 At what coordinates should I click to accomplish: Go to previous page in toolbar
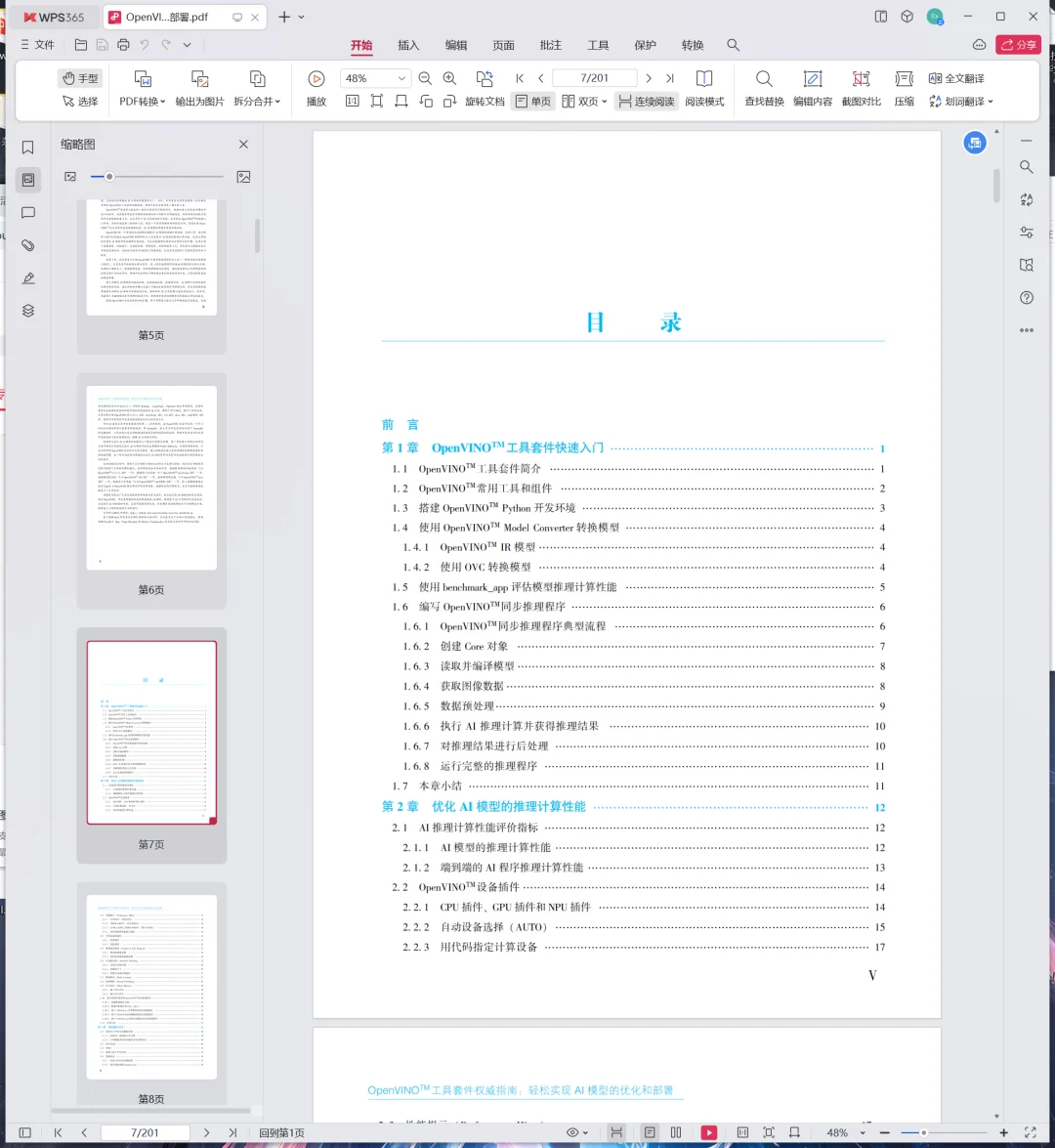[541, 78]
